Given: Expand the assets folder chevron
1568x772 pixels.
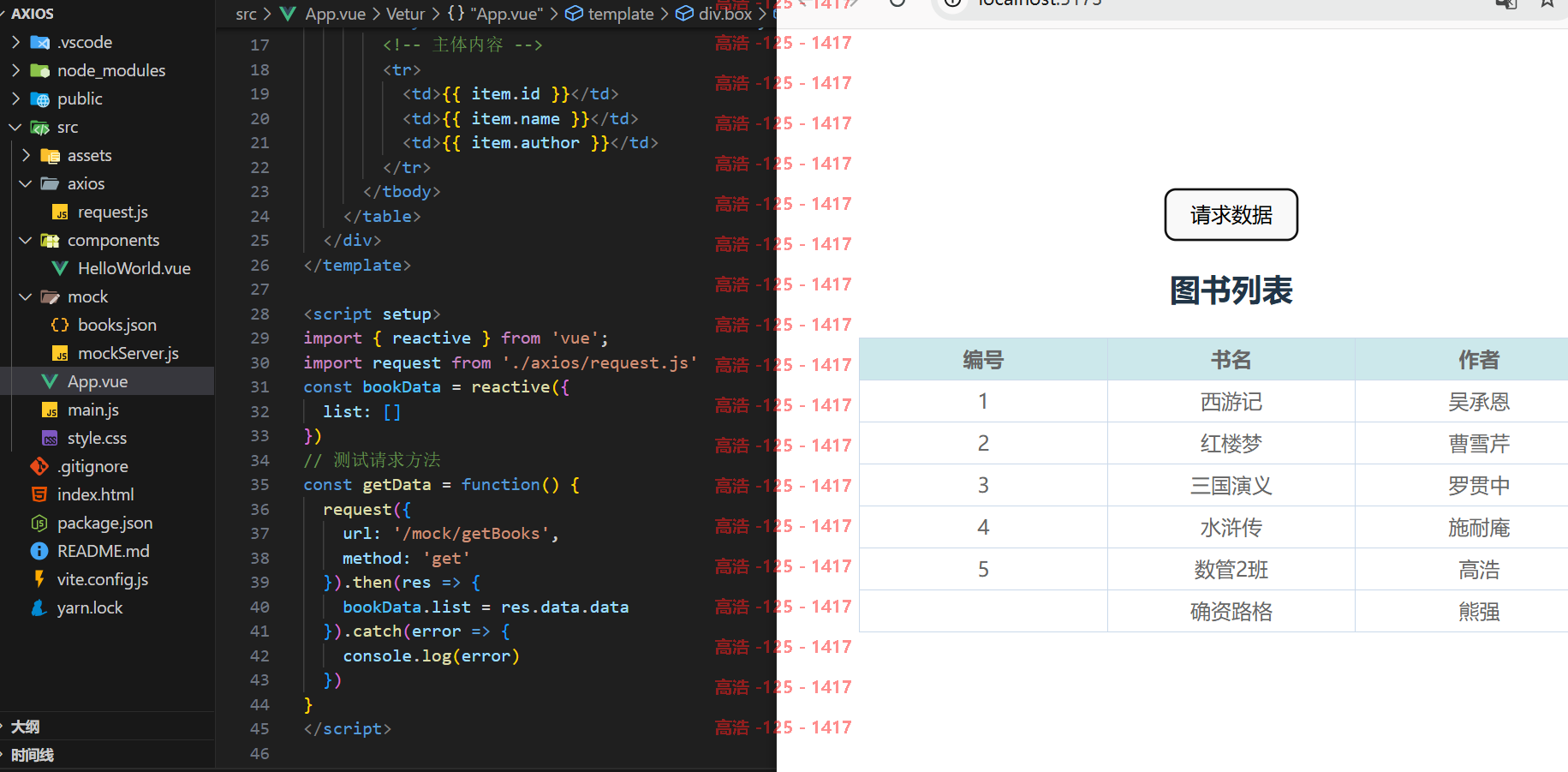Looking at the screenshot, I should (26, 155).
